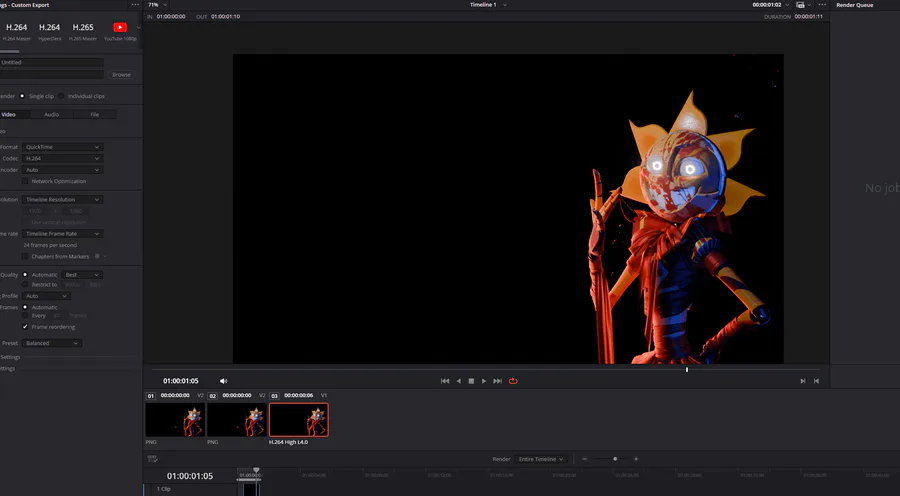The height and width of the screenshot is (496, 900).
Task: Click the timeline ruler playhead marker
Action: tap(256, 470)
